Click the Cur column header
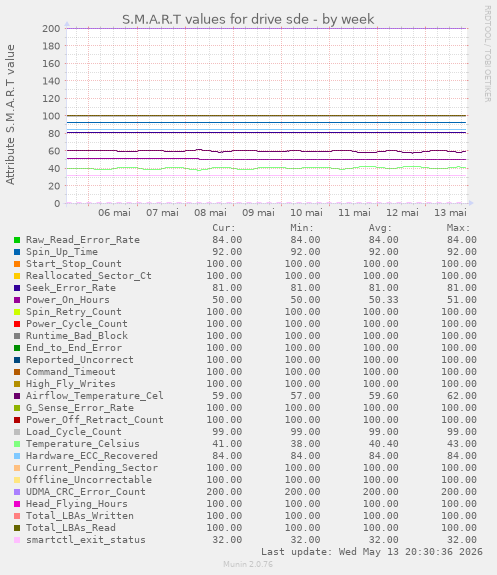Viewport: 497px width, 575px height. point(224,228)
